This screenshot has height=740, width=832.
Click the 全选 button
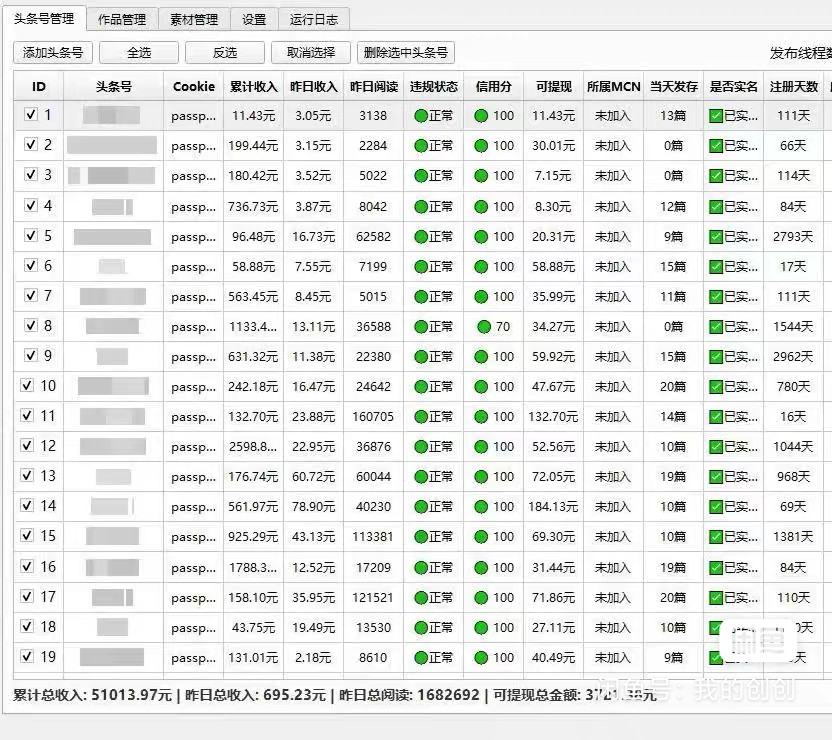coord(139,53)
